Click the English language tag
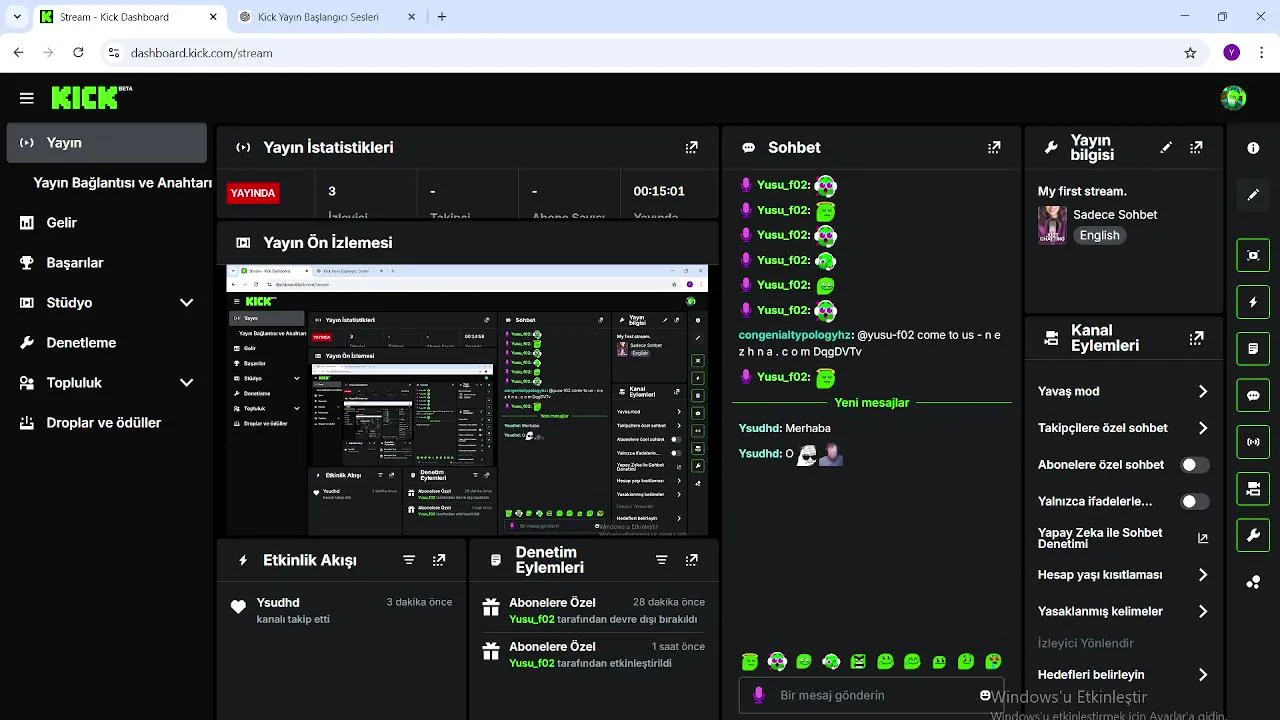1280x720 pixels. (x=1099, y=235)
